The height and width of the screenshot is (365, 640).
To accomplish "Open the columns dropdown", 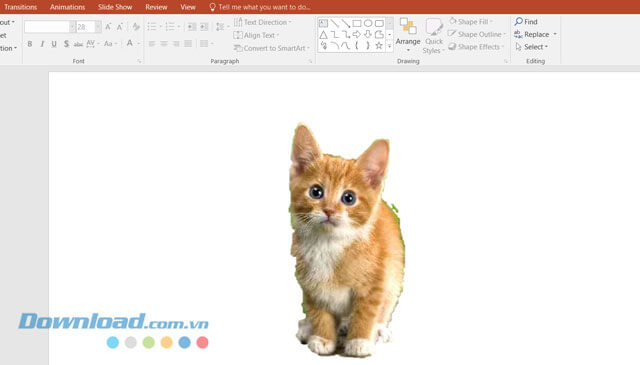I will tap(207, 44).
